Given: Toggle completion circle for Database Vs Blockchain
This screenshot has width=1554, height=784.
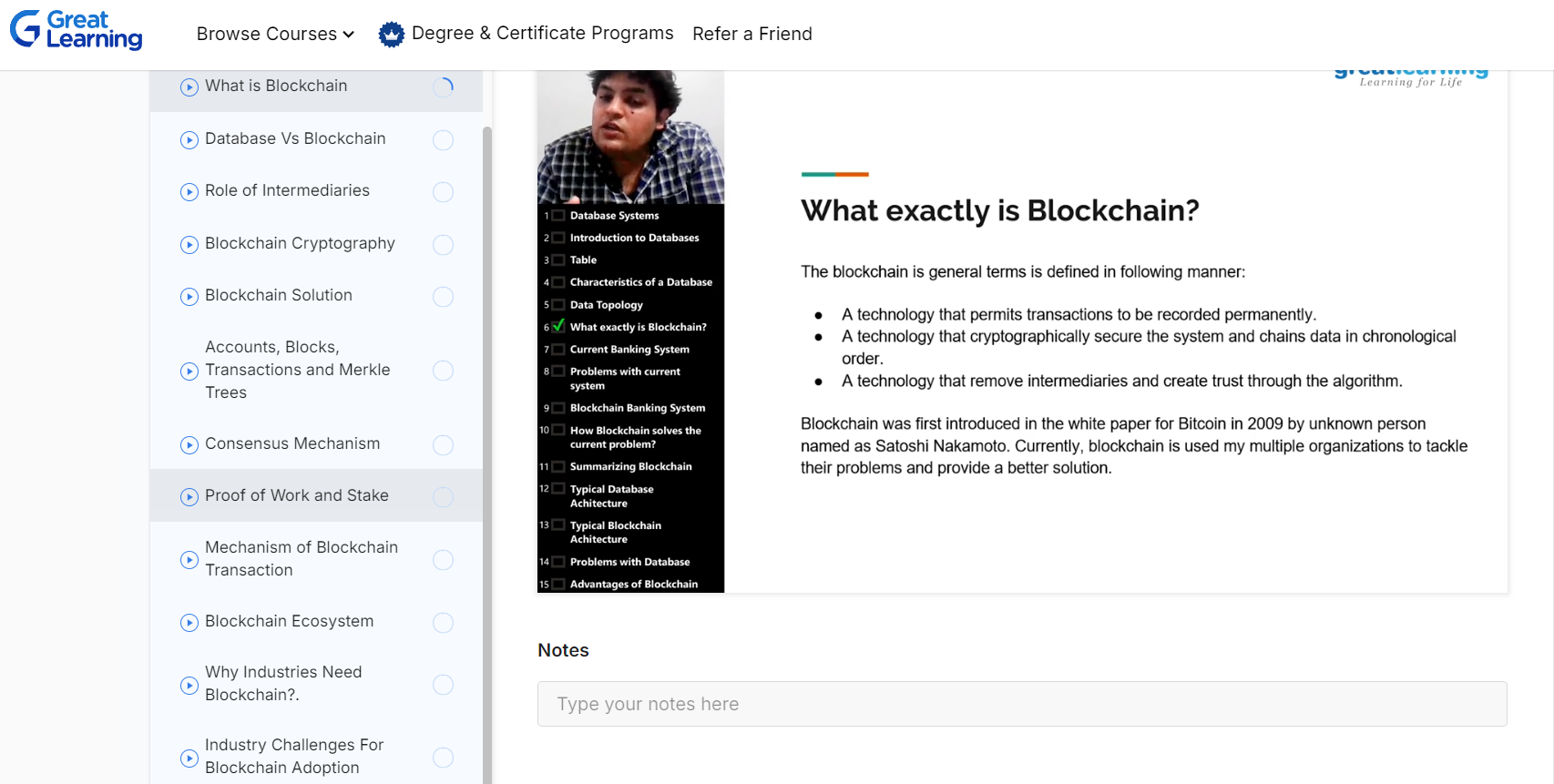Looking at the screenshot, I should (x=444, y=140).
